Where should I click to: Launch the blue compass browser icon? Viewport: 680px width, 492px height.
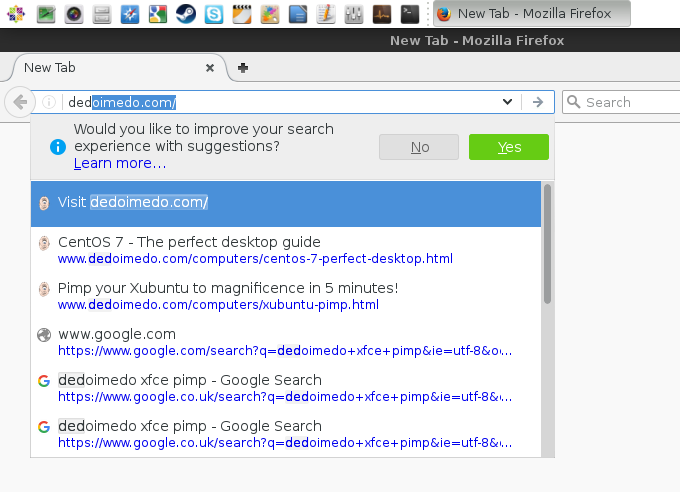tap(130, 14)
